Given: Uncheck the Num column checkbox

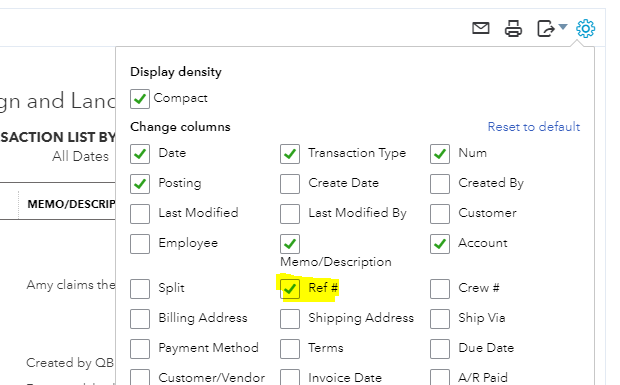Looking at the screenshot, I should click(x=440, y=154).
